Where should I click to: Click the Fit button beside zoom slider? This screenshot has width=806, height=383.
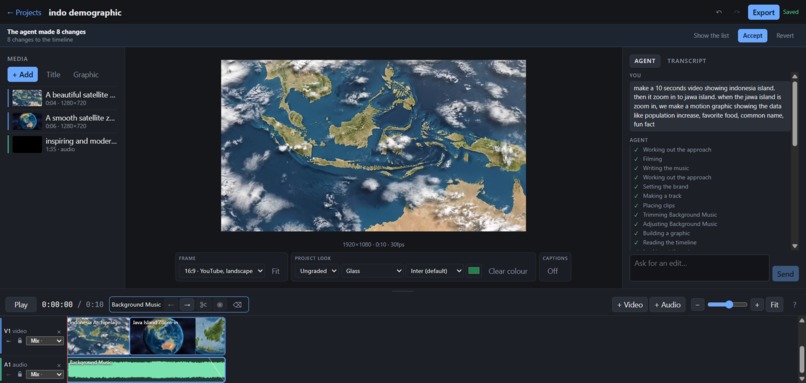(774, 305)
